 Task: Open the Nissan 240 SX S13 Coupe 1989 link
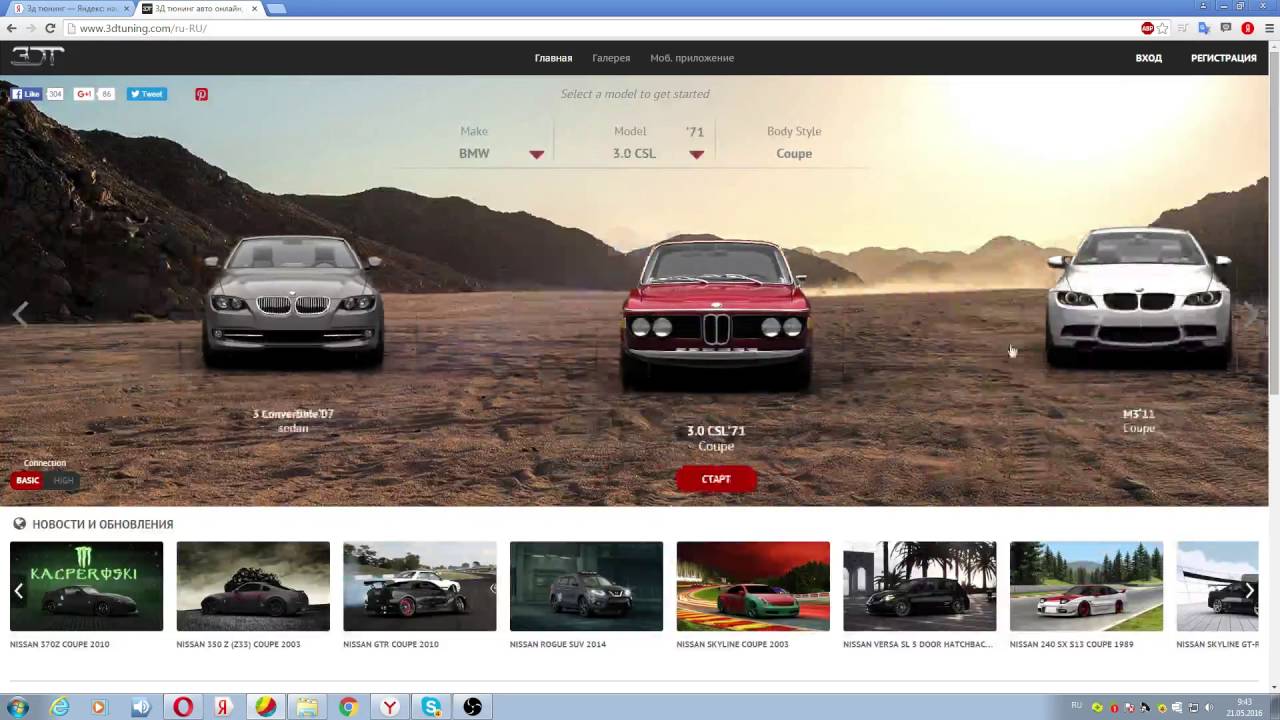[1071, 645]
